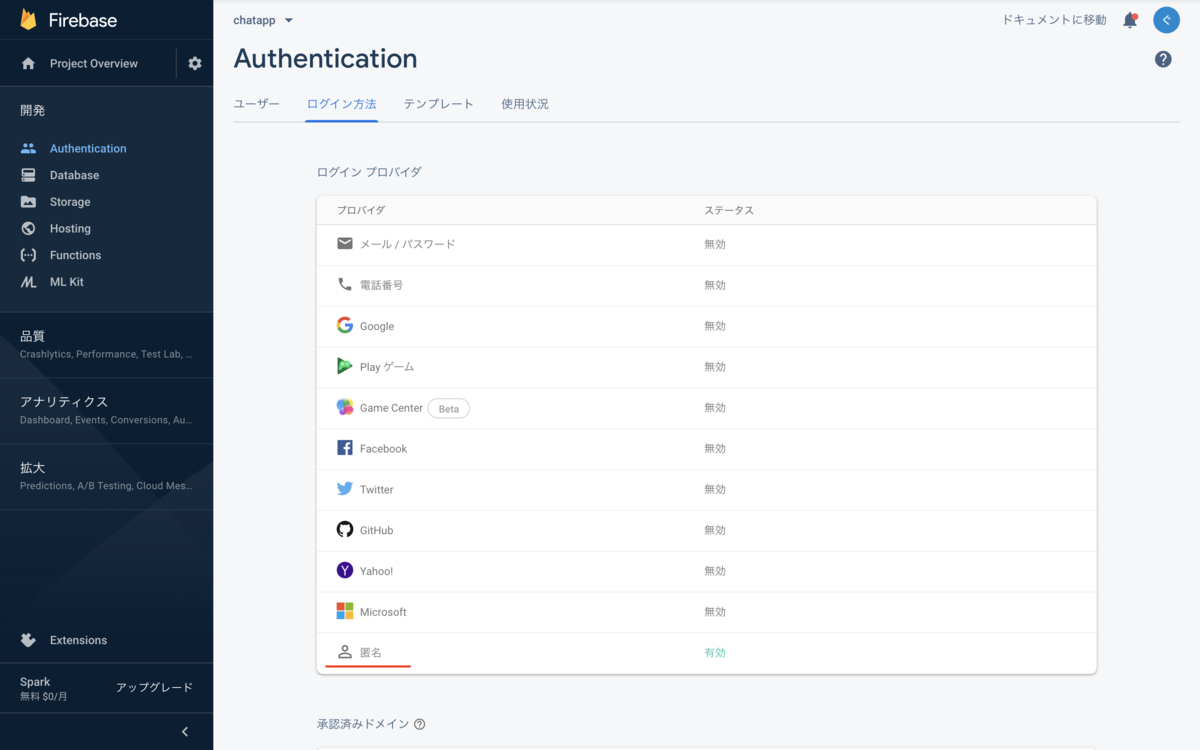Click the GitHub octocat icon
The height and width of the screenshot is (750, 1200).
[345, 529]
